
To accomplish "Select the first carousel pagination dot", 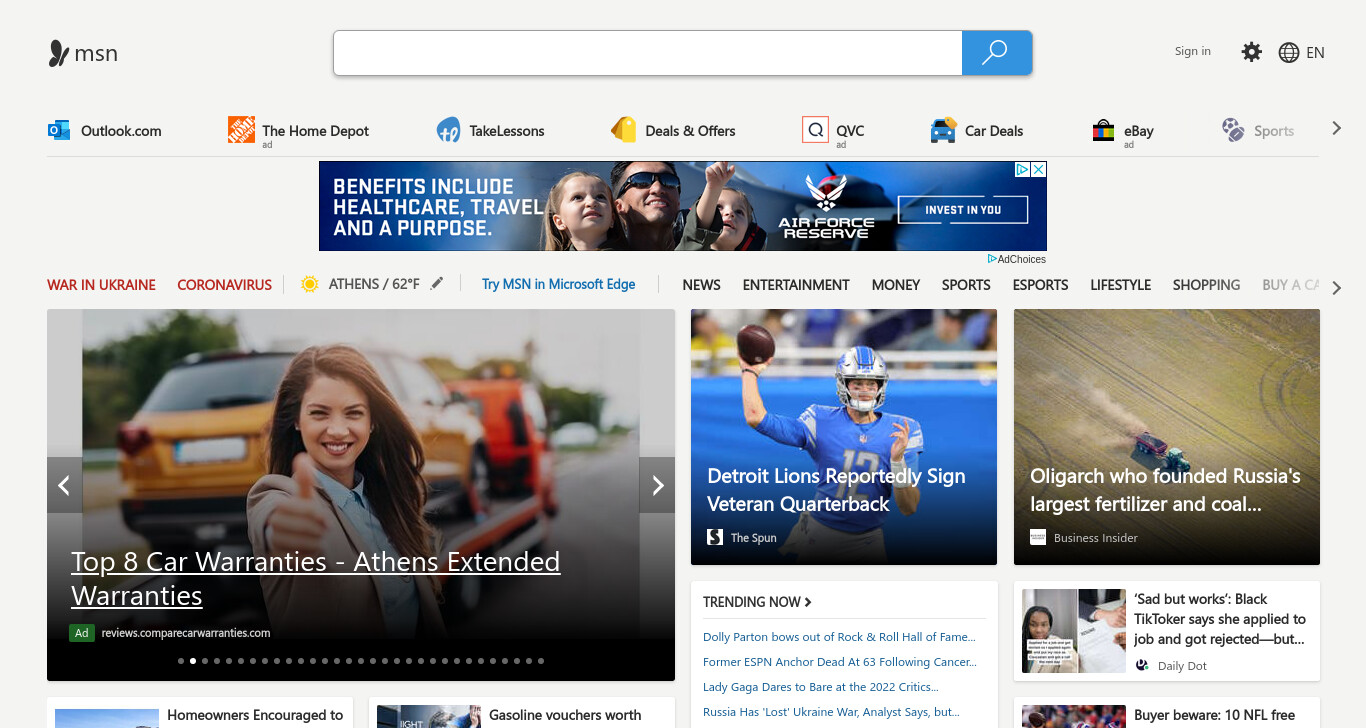I will (x=181, y=661).
